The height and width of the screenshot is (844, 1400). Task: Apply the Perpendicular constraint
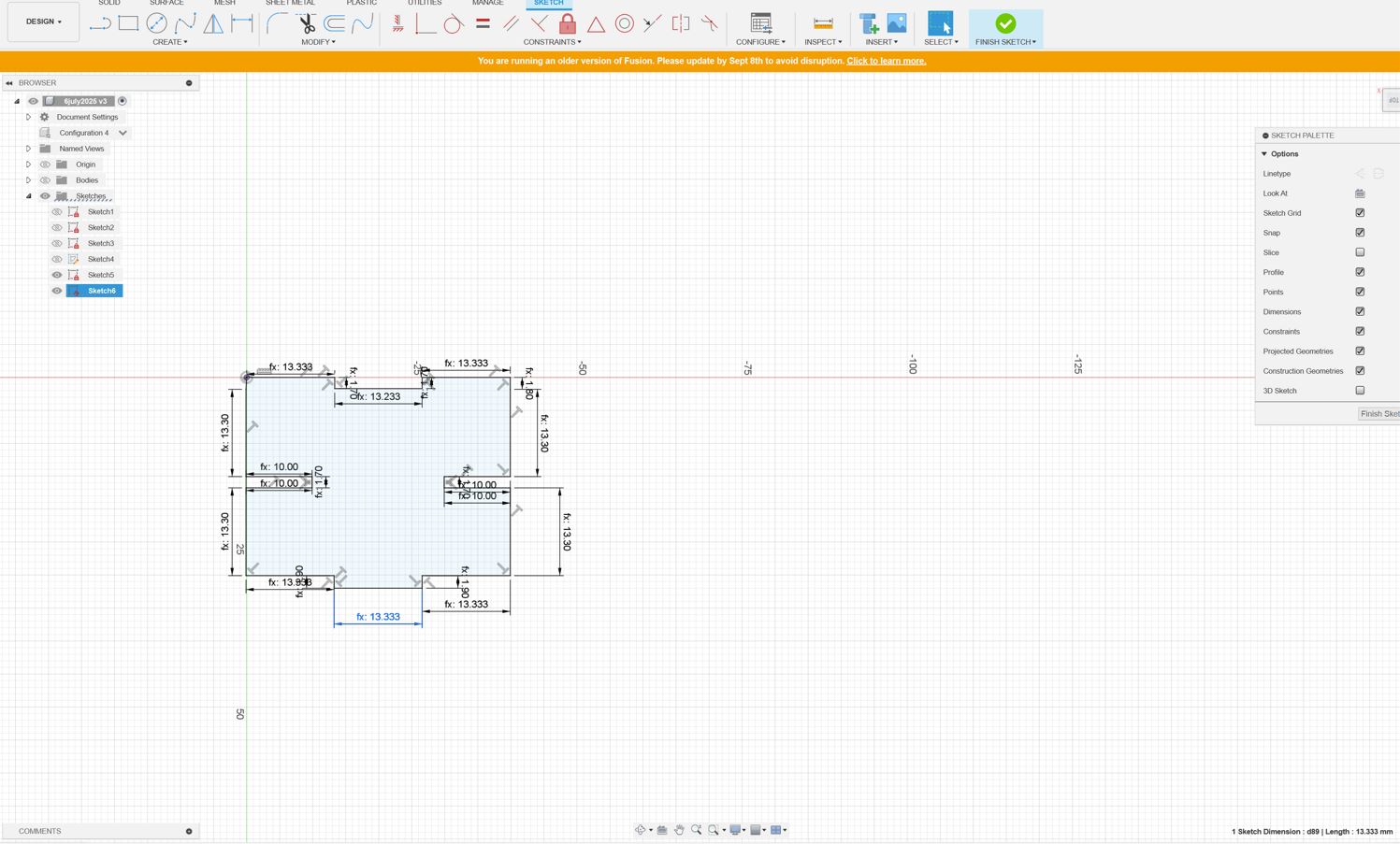540,23
